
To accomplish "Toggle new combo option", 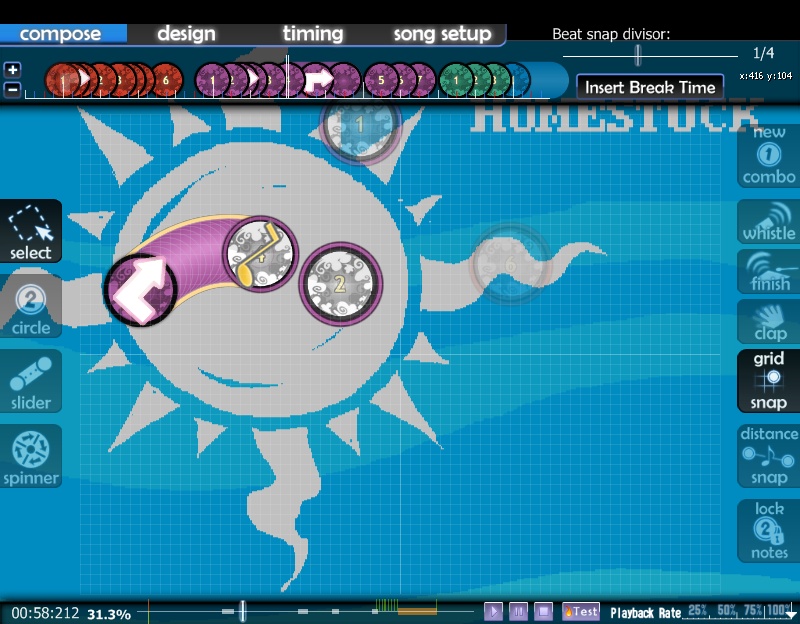I will [x=769, y=156].
